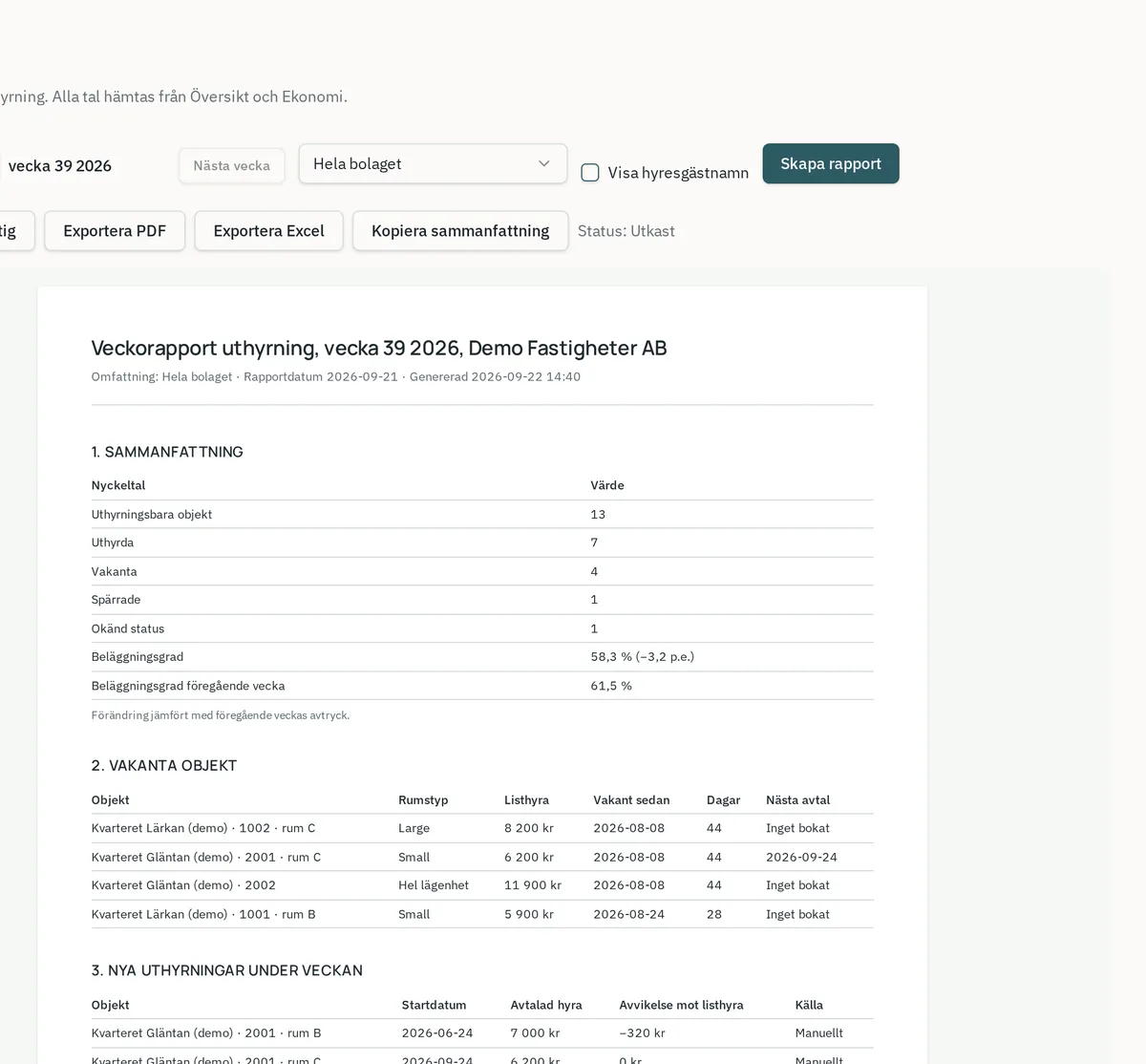Click Kopiera sammanfattning button
The height and width of the screenshot is (1064, 1146).
(x=460, y=231)
